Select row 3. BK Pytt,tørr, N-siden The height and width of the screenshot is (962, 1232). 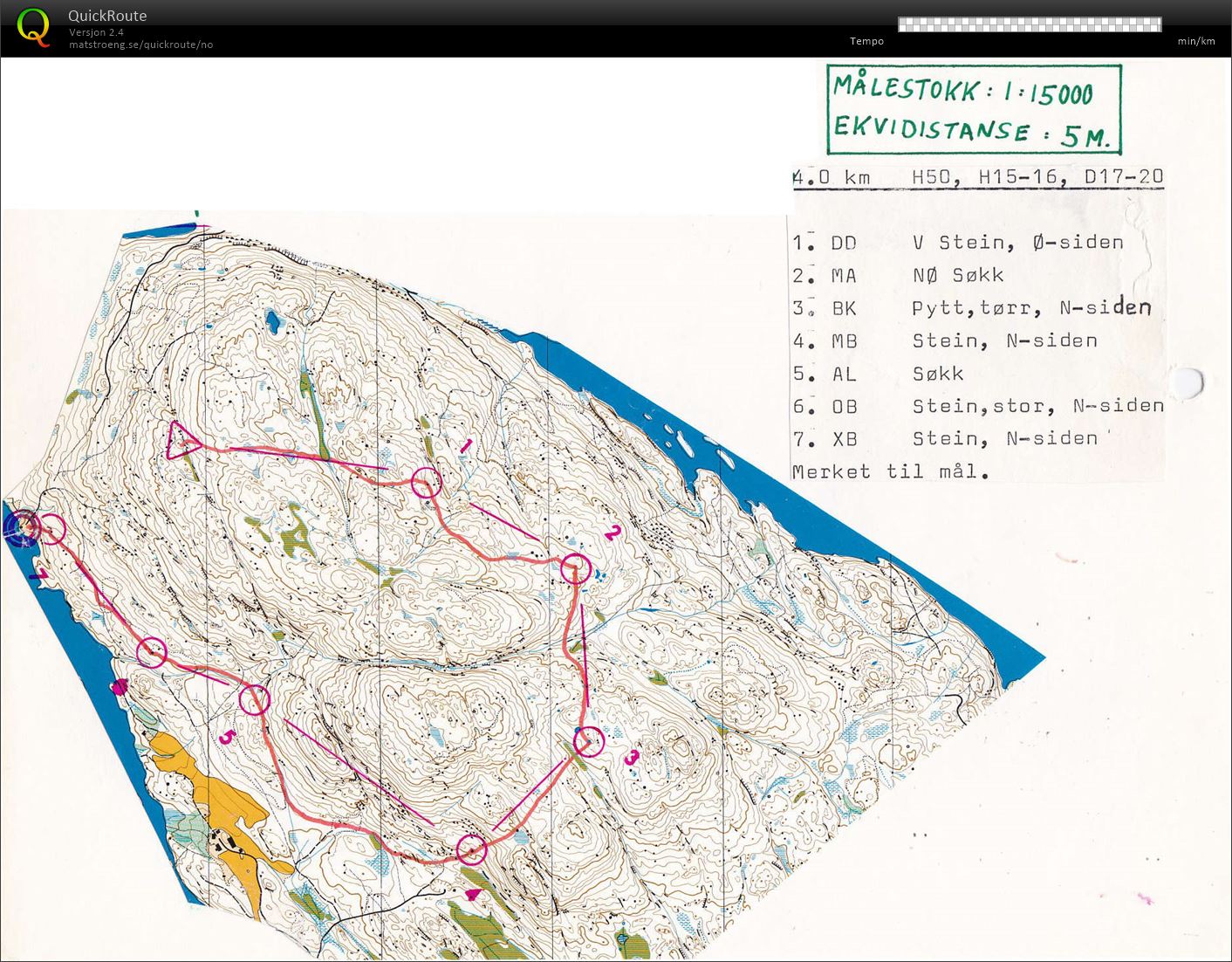(972, 308)
